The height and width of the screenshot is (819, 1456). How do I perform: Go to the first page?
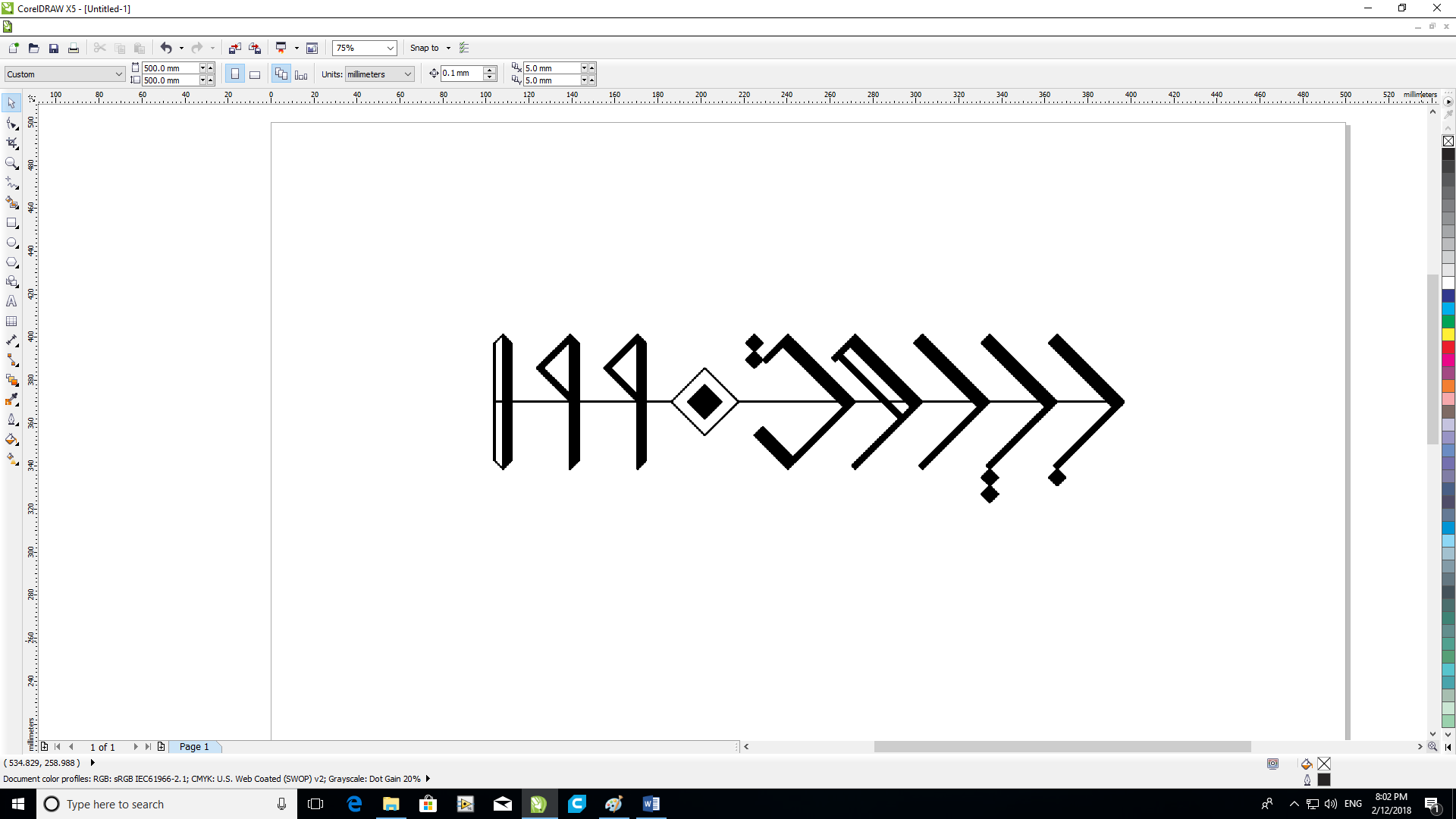click(x=58, y=747)
